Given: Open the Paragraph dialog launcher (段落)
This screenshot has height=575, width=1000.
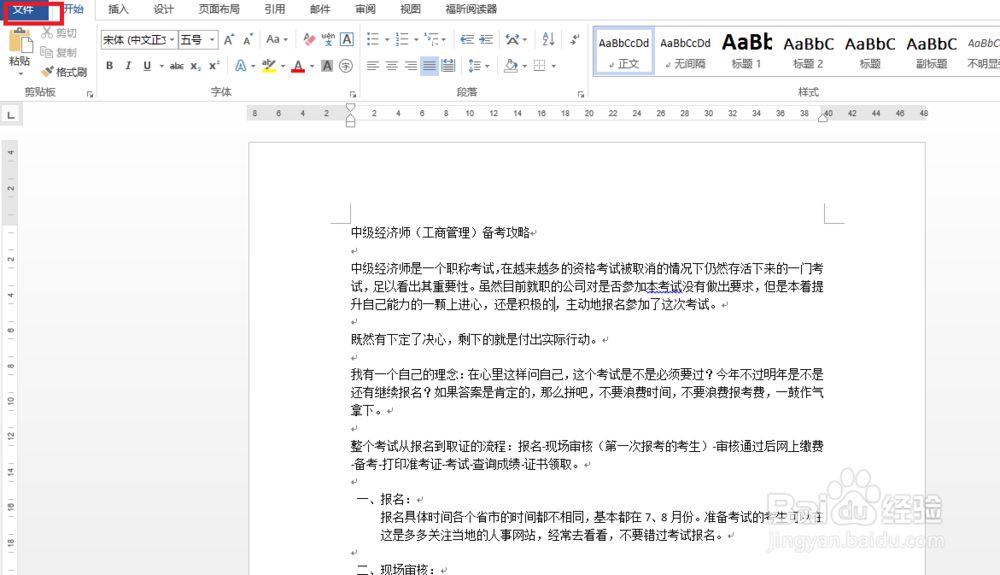Looking at the screenshot, I should [x=581, y=94].
